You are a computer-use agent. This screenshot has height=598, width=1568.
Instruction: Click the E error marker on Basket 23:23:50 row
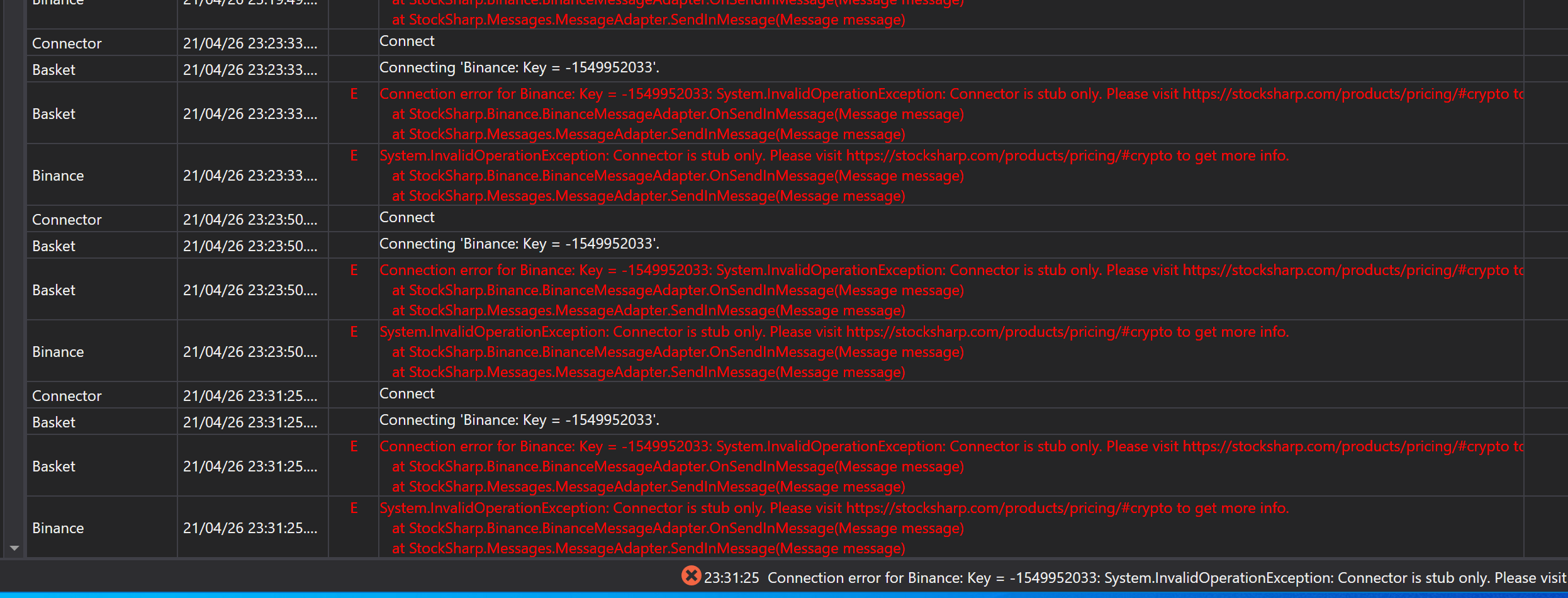pos(354,271)
